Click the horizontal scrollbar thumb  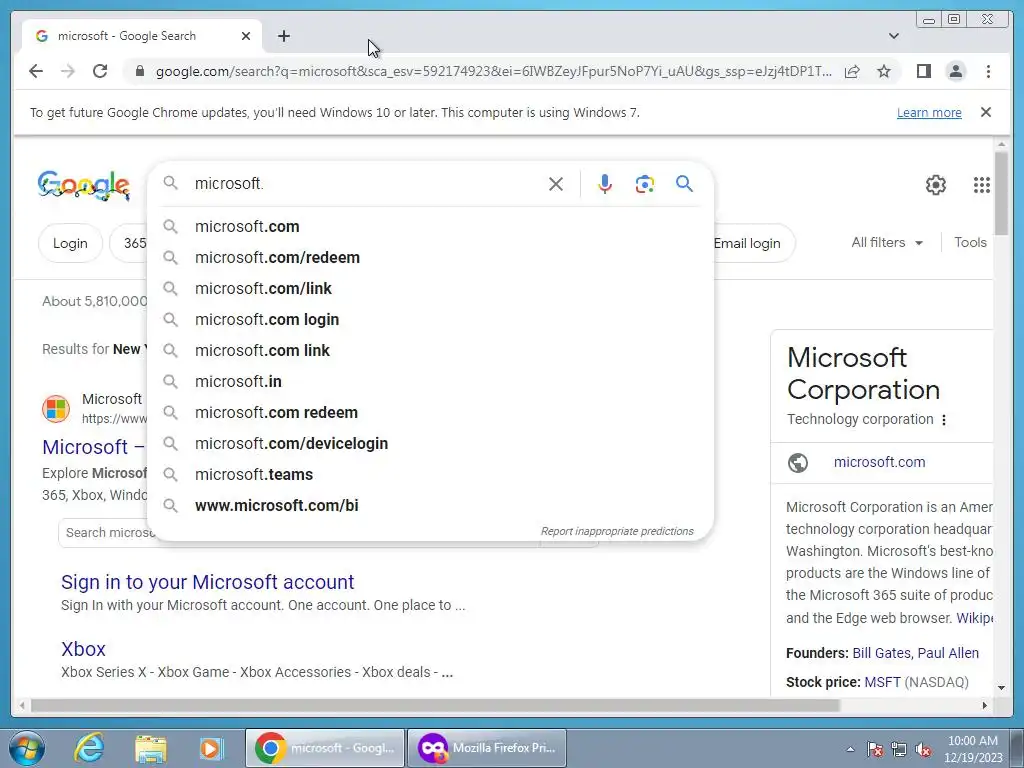tap(434, 705)
